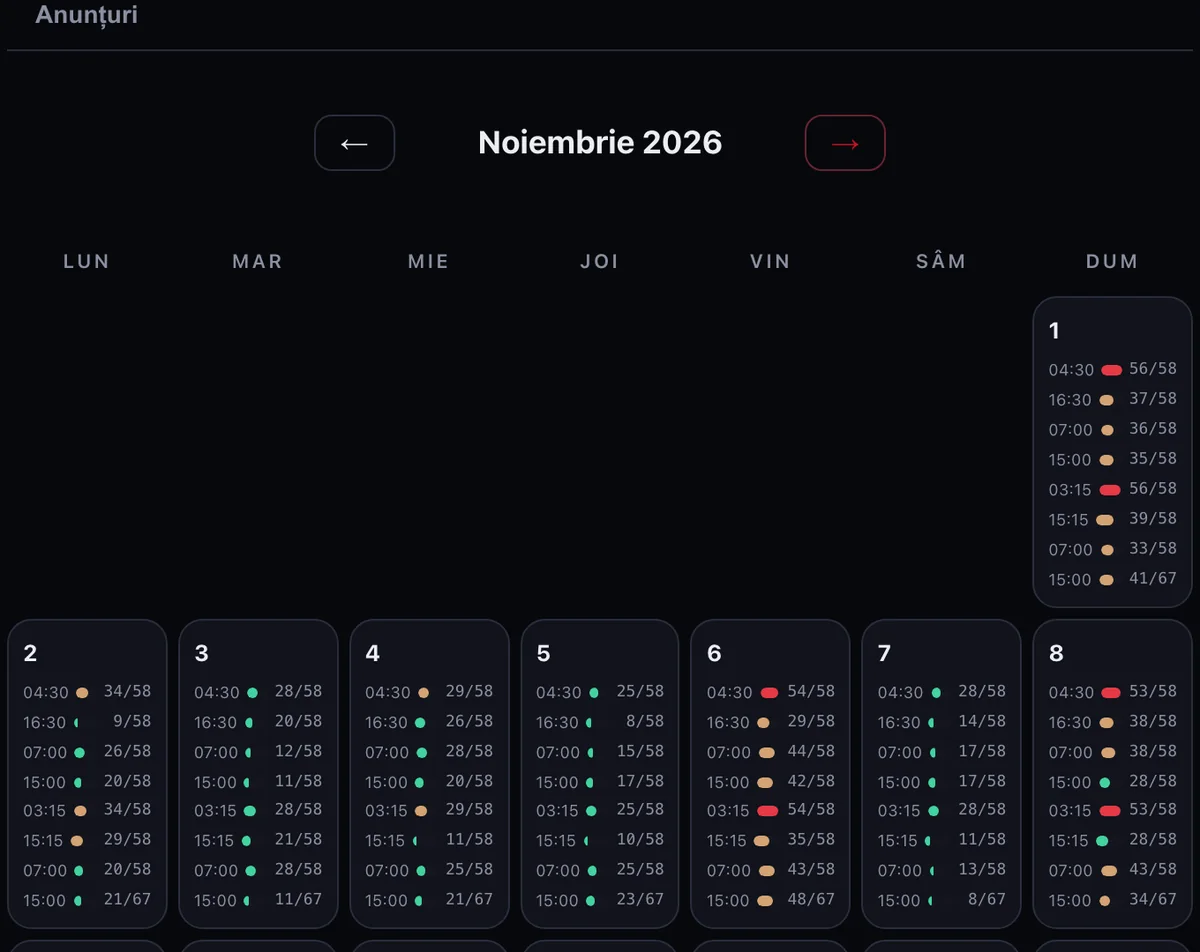This screenshot has width=1200, height=952.
Task: Go to the previous month with the left arrow
Action: pos(355,143)
